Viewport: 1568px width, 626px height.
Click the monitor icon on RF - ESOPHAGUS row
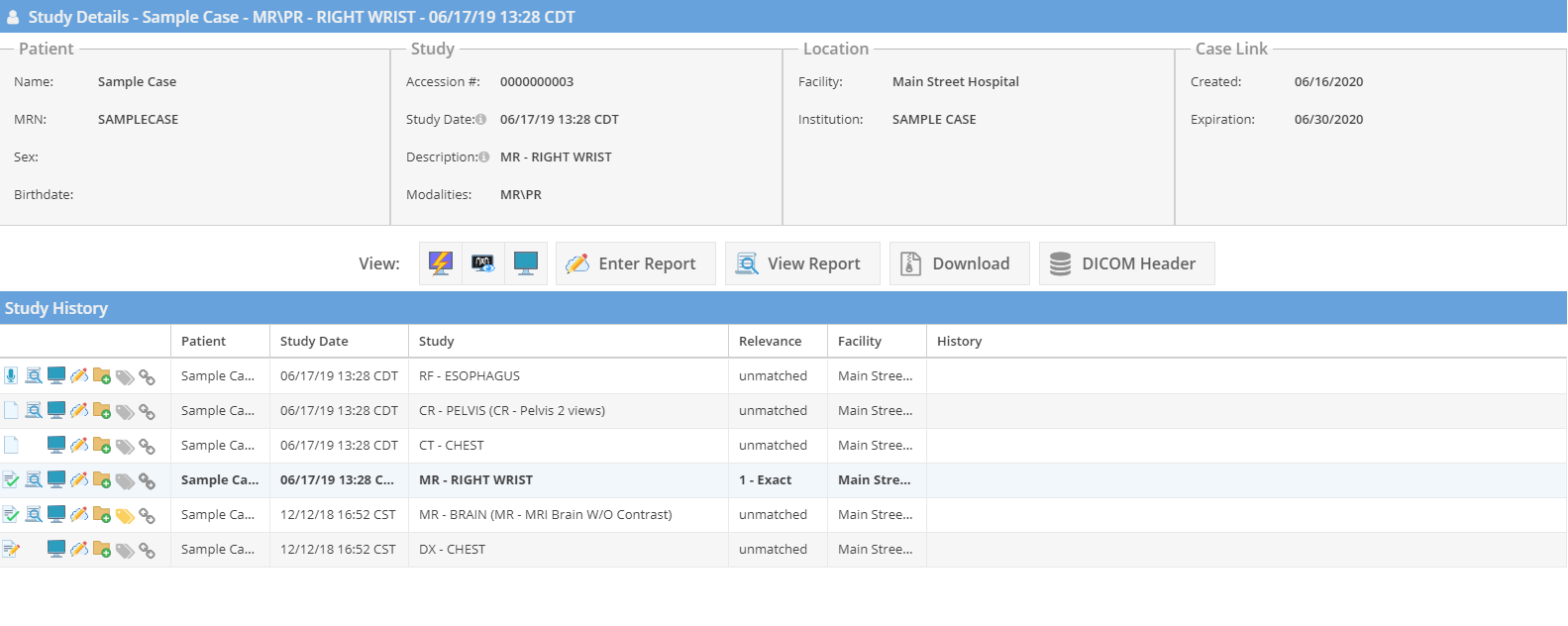56,376
